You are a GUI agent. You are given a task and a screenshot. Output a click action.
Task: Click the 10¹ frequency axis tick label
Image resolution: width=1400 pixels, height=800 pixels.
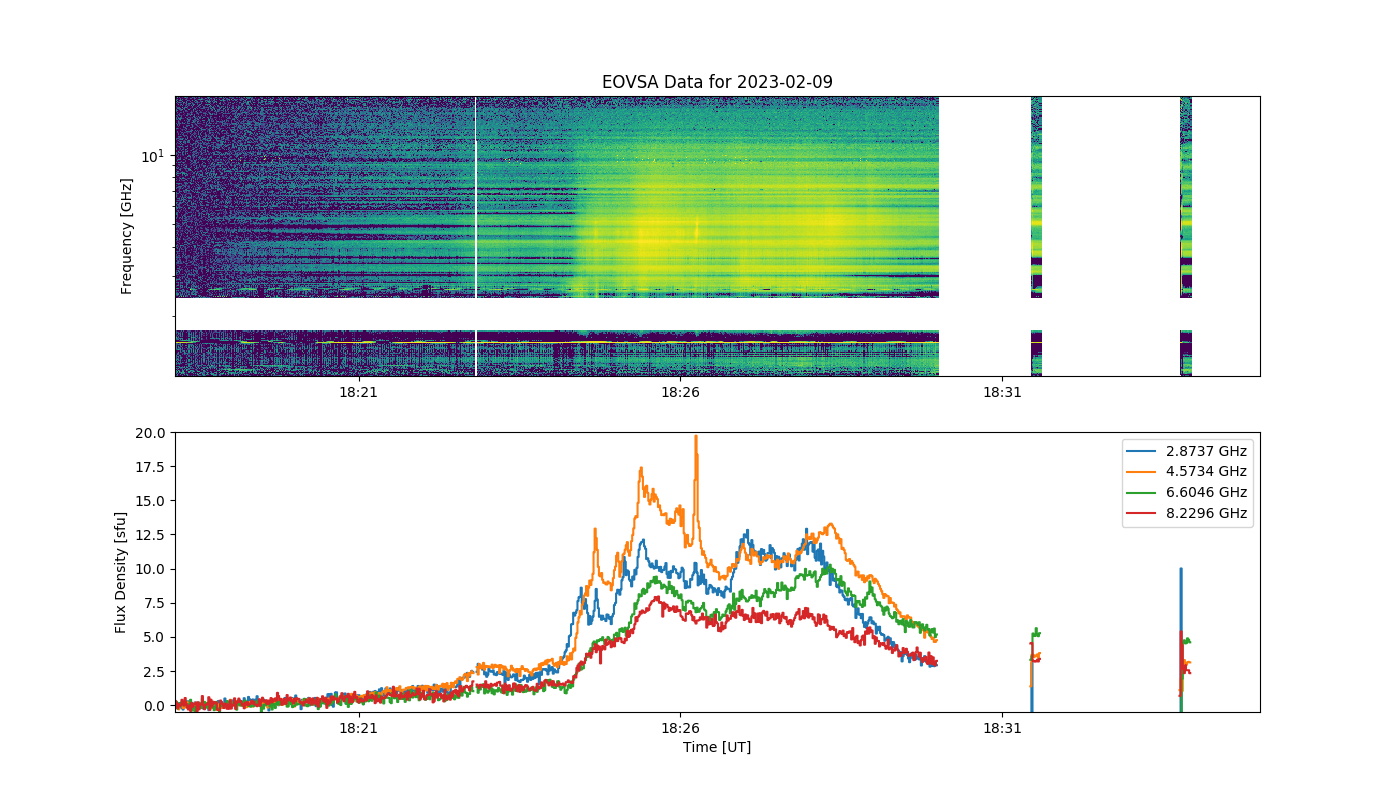(x=152, y=156)
